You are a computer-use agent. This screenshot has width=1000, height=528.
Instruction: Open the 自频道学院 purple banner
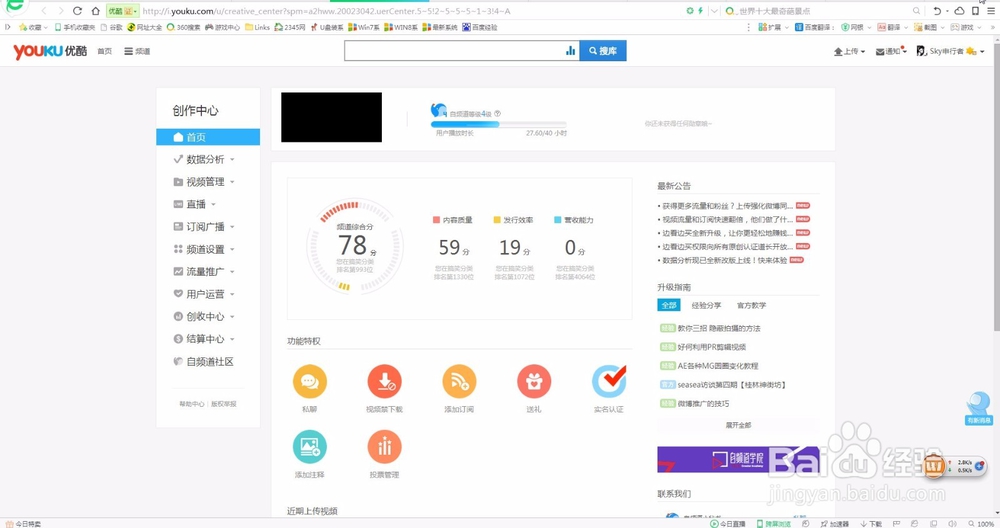coord(738,460)
